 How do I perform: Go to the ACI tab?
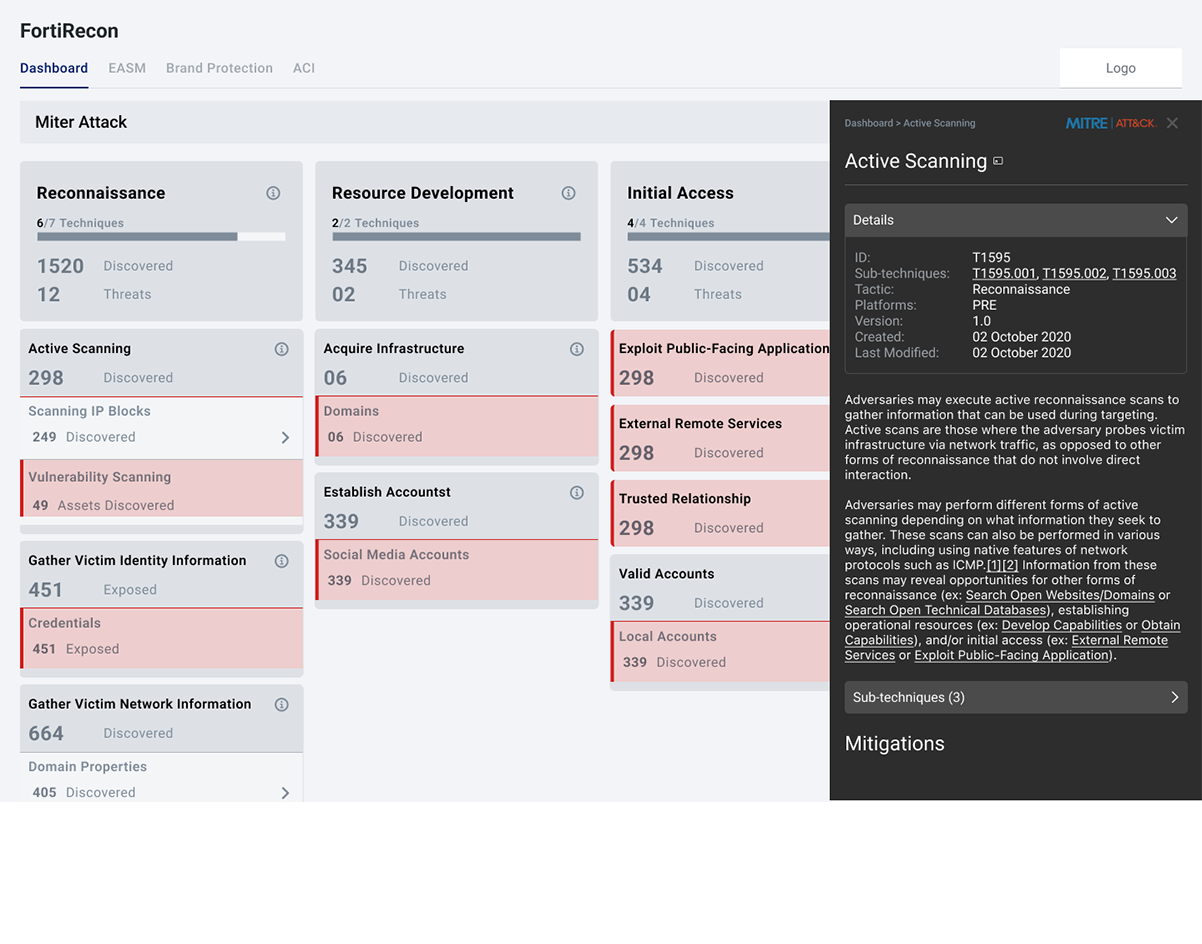click(x=304, y=68)
